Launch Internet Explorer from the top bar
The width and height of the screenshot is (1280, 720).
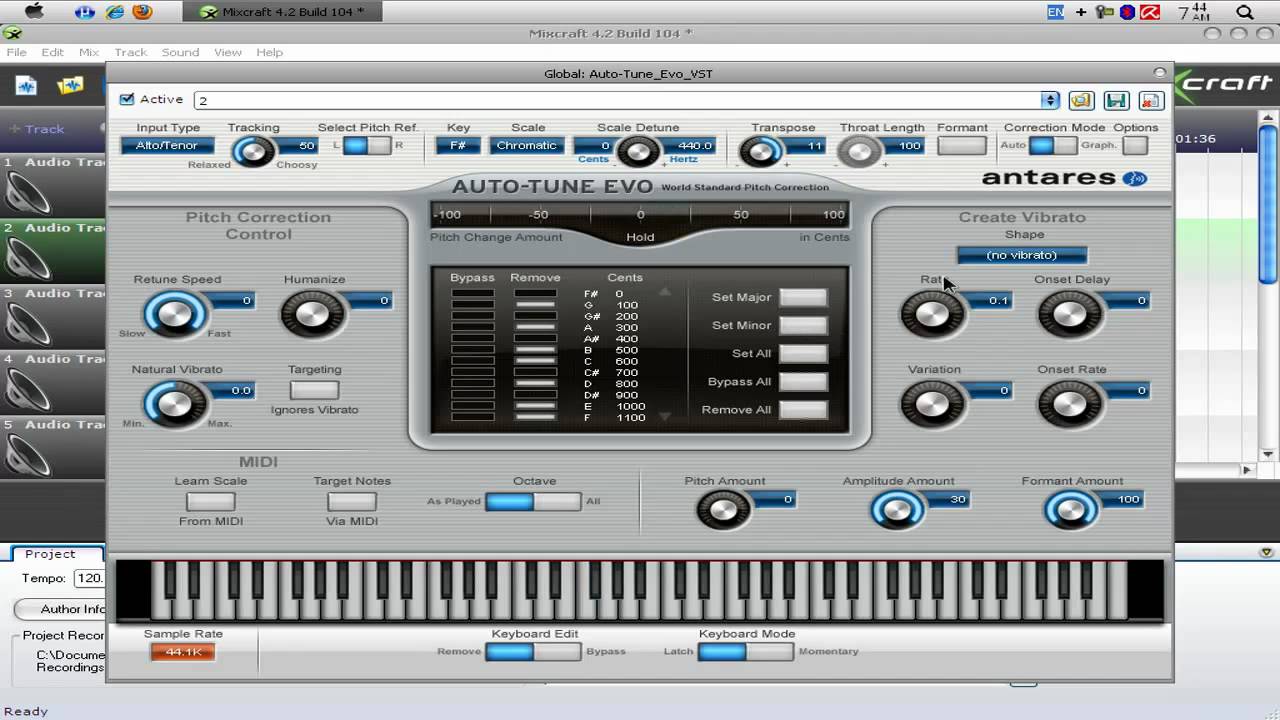(x=114, y=12)
